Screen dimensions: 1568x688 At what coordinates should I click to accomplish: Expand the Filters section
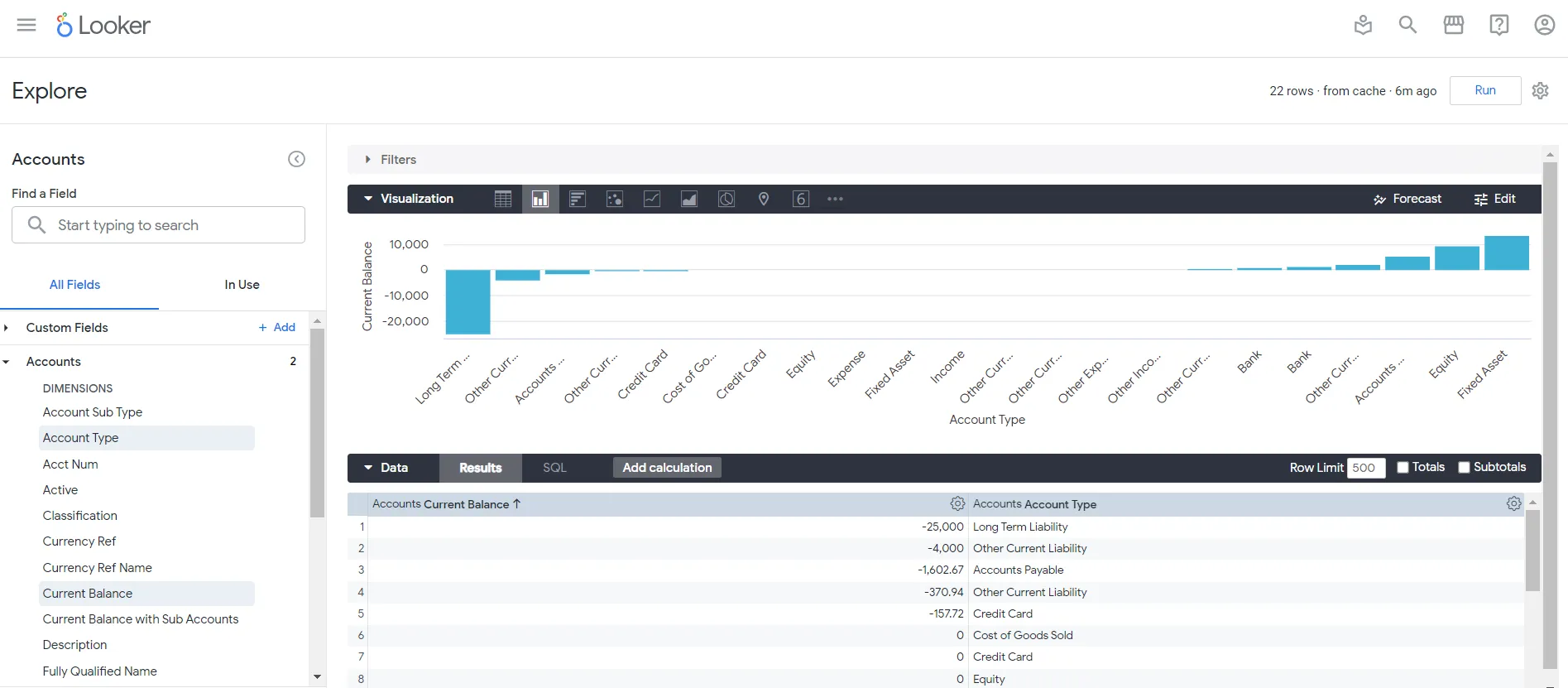tap(368, 159)
